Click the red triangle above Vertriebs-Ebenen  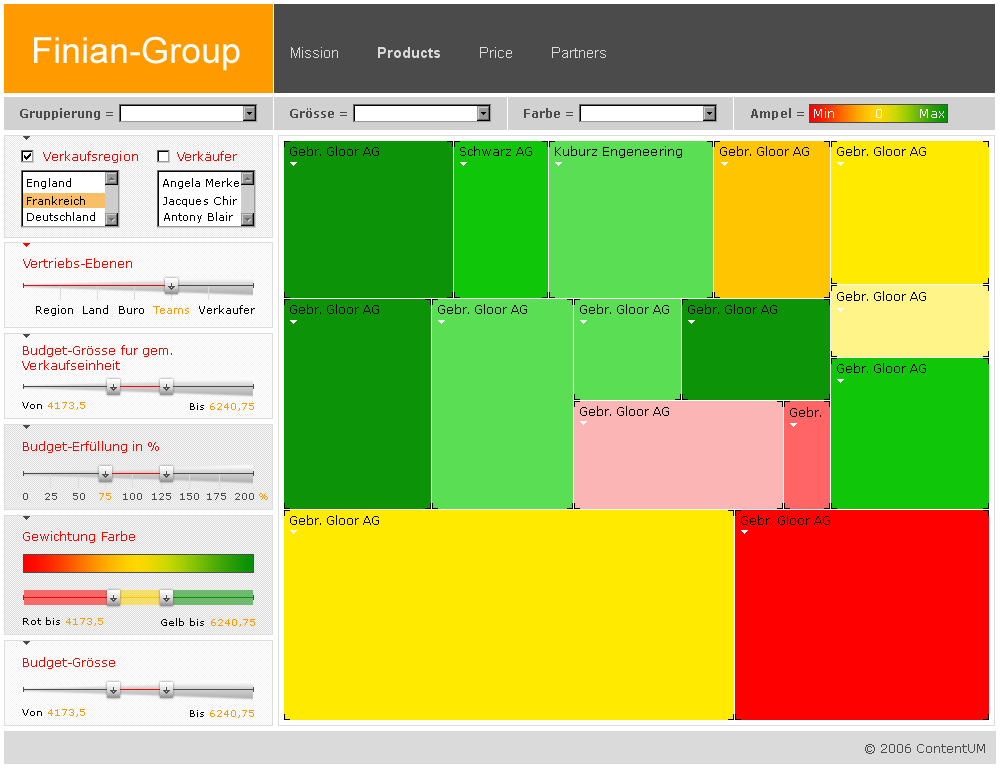click(x=27, y=245)
